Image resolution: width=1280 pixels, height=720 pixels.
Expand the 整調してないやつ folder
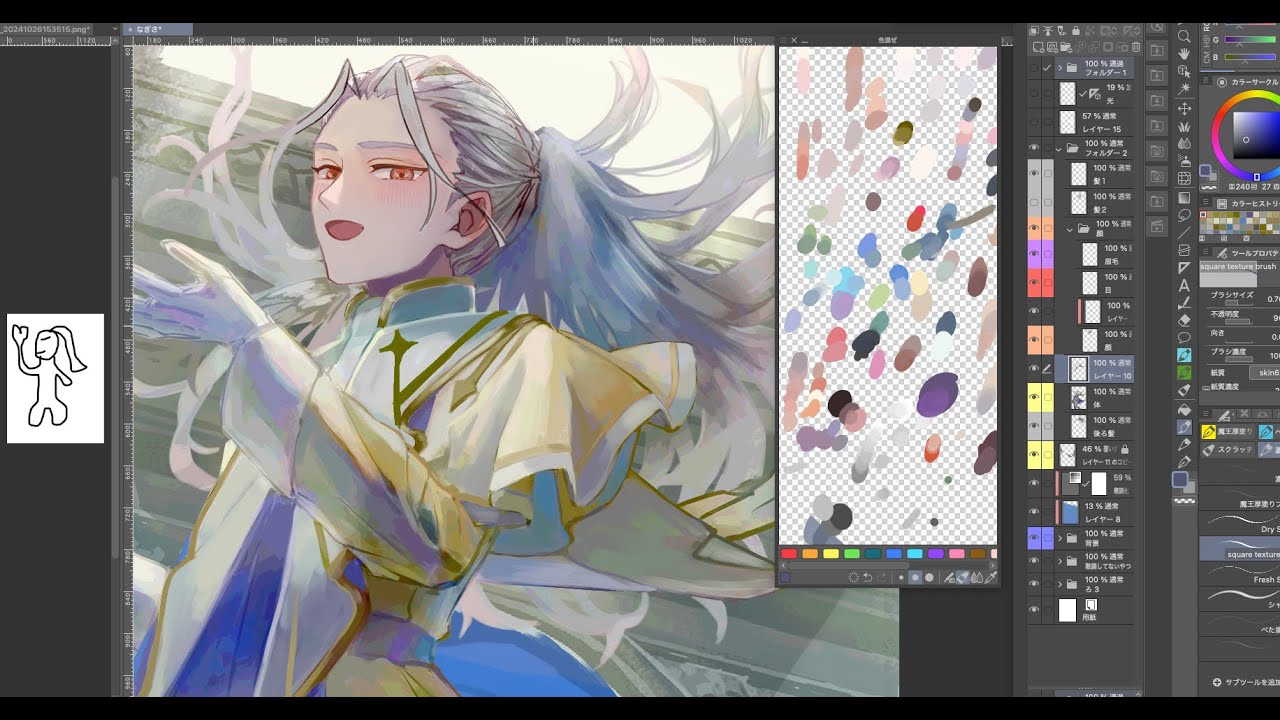(x=1060, y=561)
